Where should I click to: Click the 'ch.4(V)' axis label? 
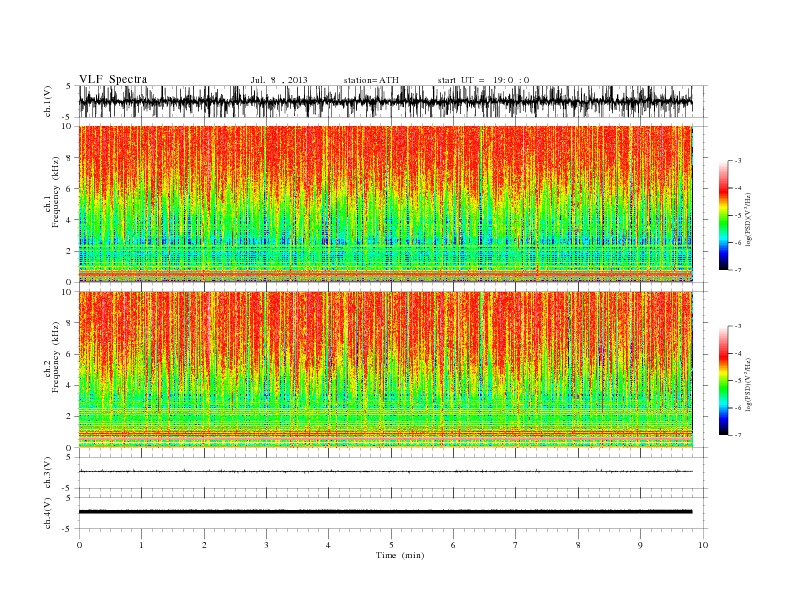[x=48, y=513]
